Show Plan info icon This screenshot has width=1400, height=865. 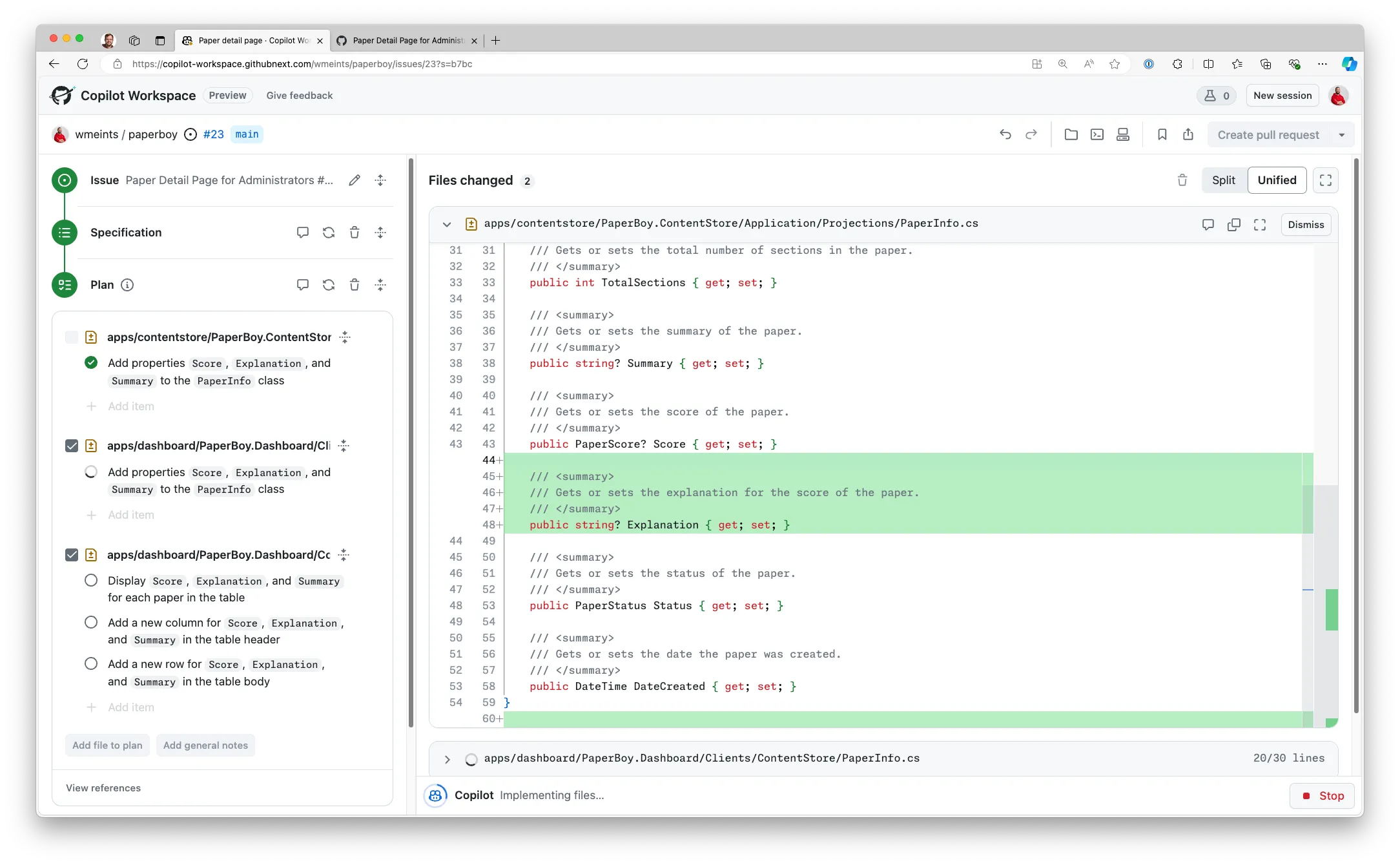127,285
